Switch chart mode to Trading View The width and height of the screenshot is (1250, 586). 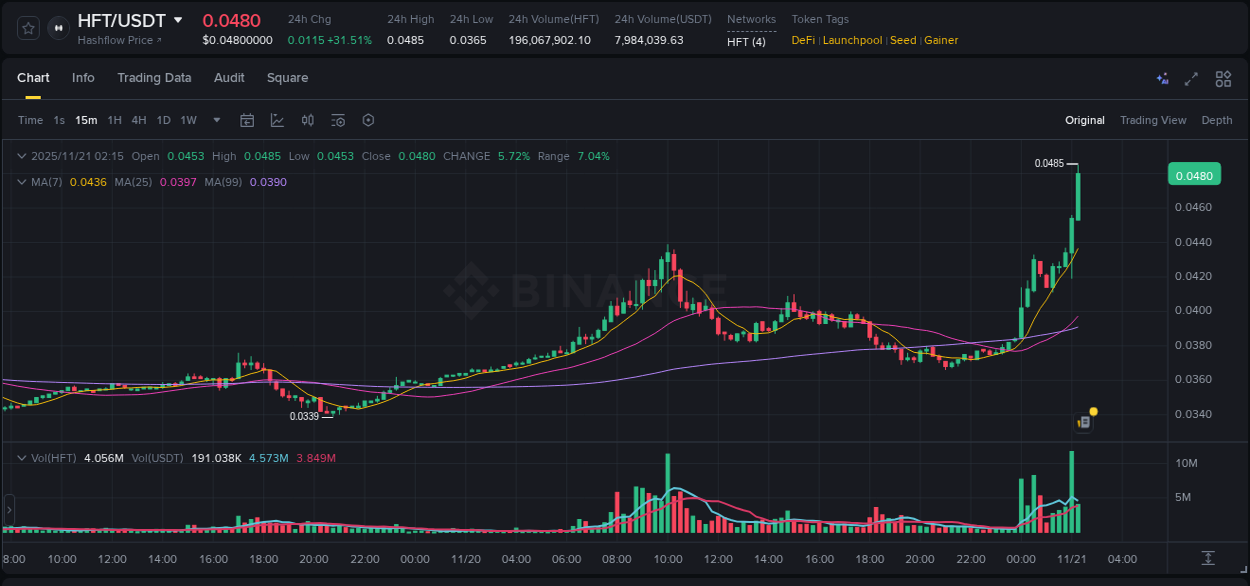click(1153, 120)
